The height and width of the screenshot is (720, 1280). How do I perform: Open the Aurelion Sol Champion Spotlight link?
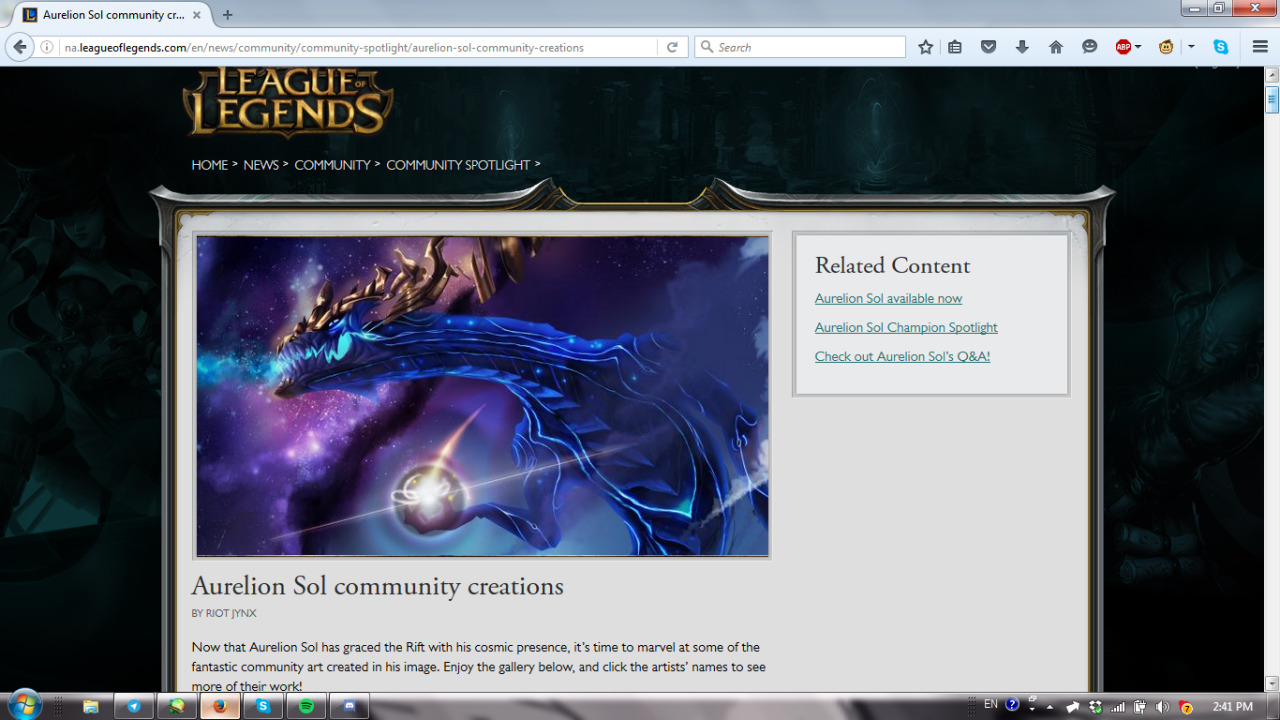[x=906, y=327]
